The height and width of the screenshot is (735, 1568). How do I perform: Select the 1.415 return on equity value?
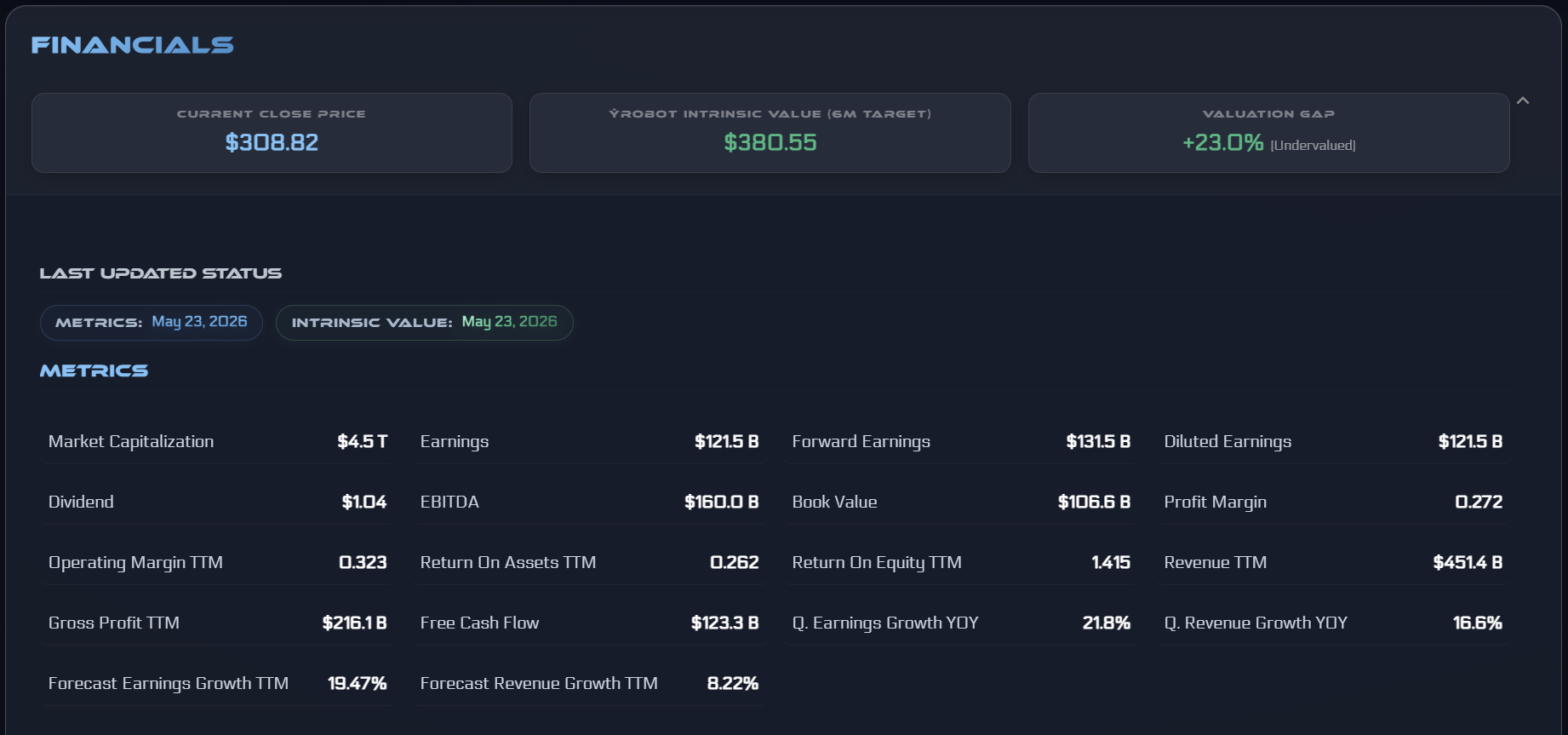coord(1111,562)
